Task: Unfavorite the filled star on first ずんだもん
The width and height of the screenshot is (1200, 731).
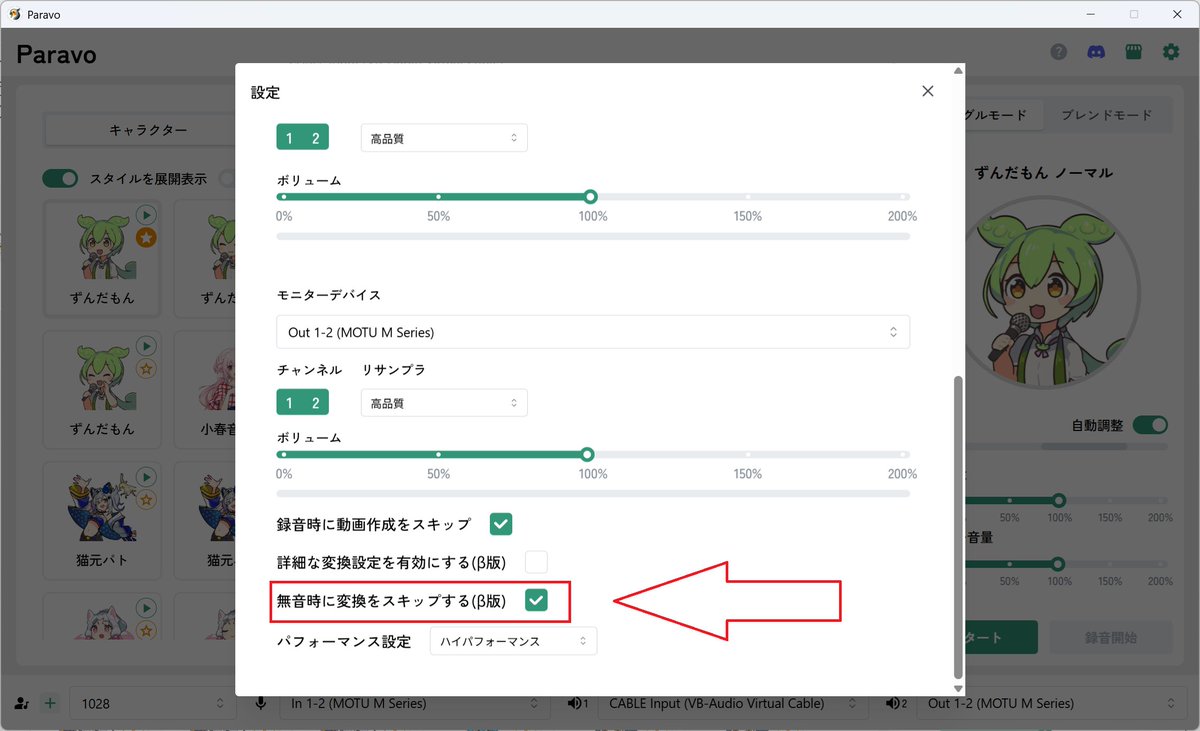Action: (x=146, y=237)
